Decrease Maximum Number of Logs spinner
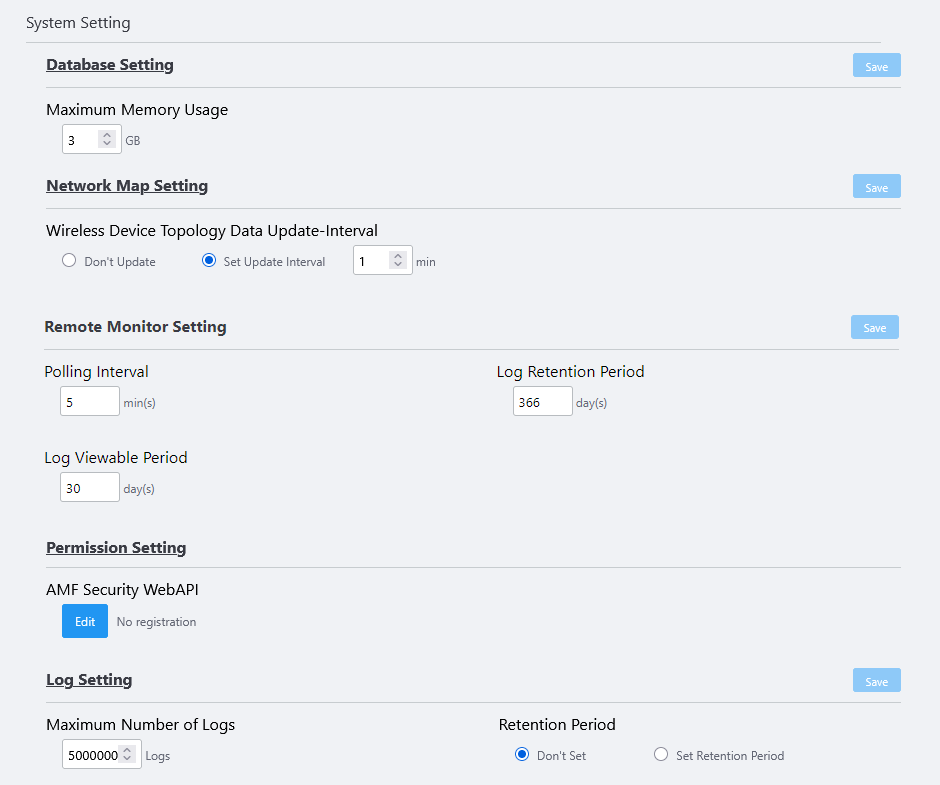Viewport: 940px width, 785px height. click(x=127, y=759)
